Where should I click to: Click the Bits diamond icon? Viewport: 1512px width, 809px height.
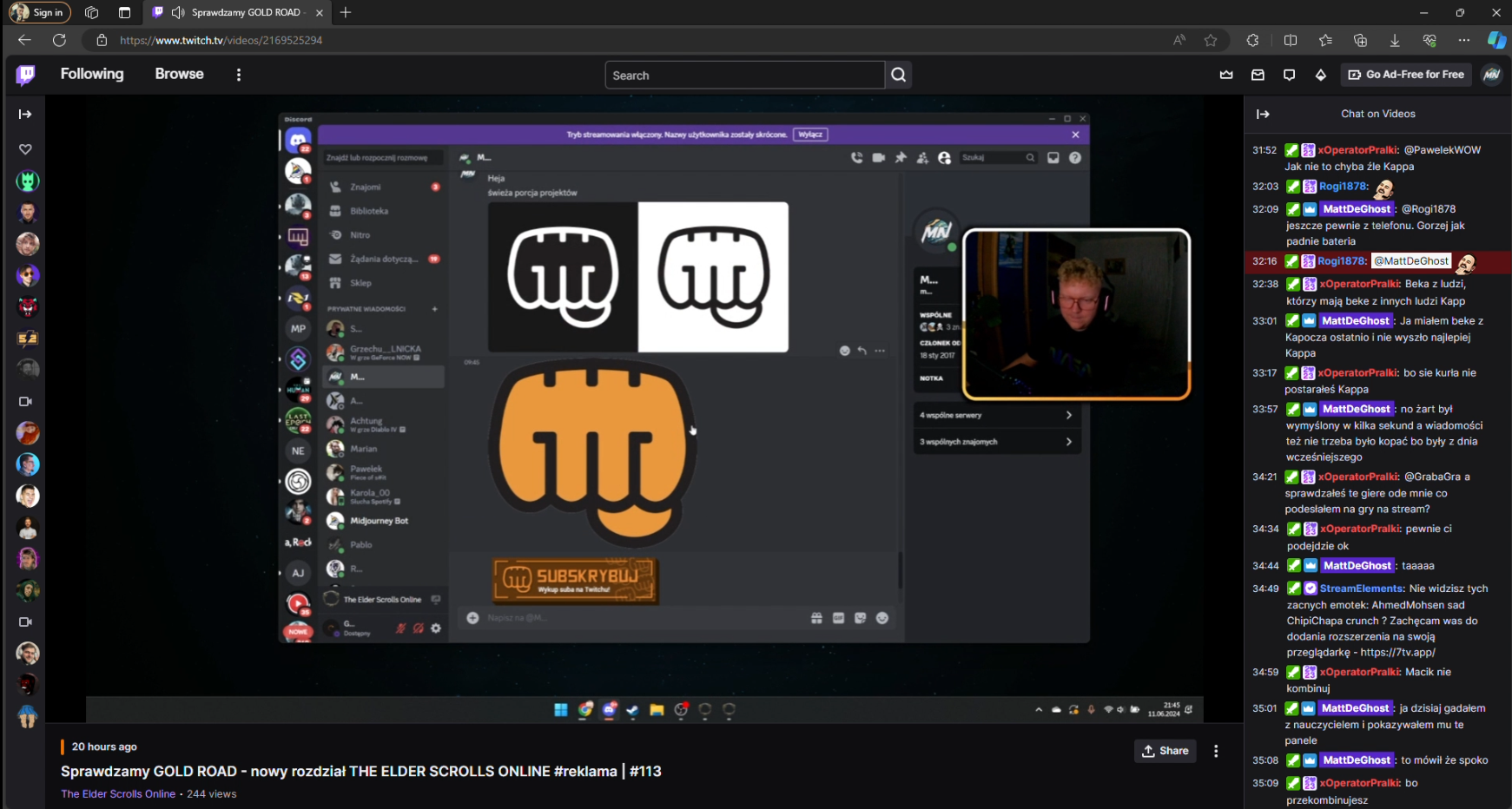[1321, 75]
